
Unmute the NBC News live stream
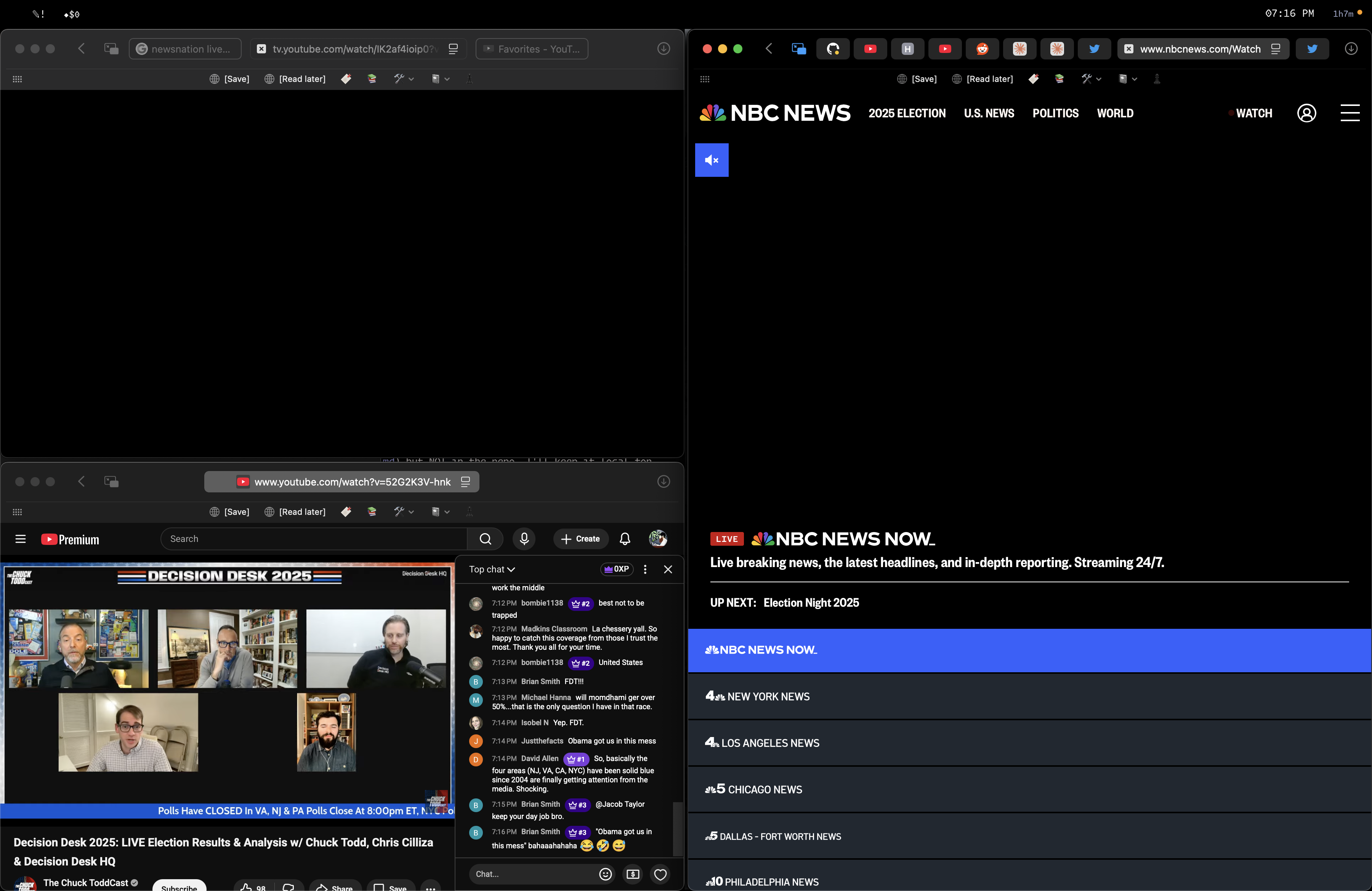point(712,160)
